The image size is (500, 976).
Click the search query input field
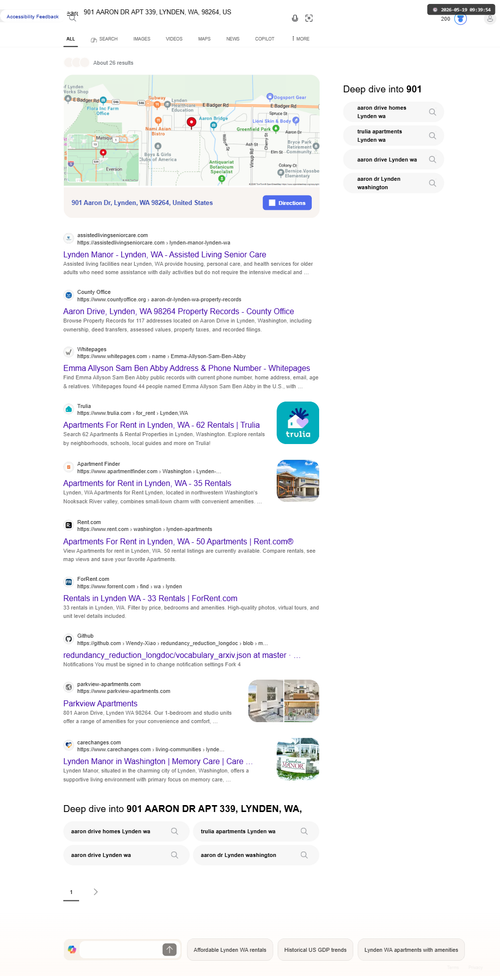coord(184,12)
